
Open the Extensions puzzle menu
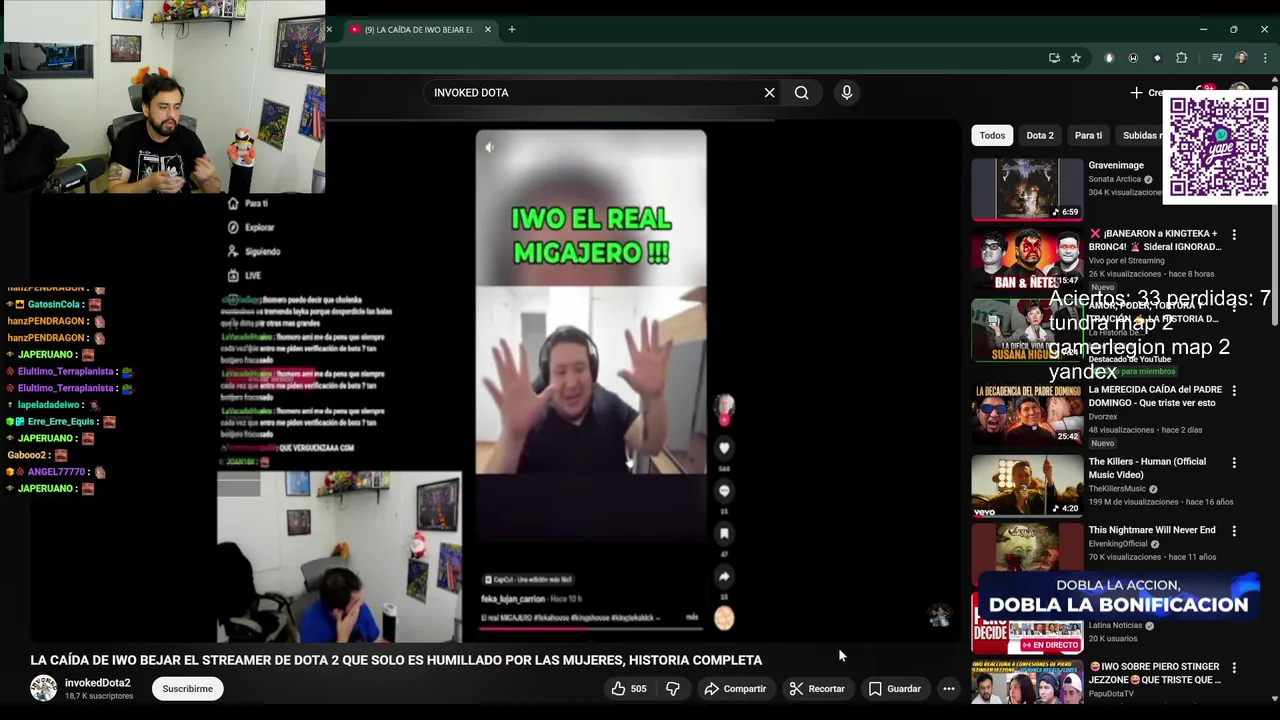[1181, 58]
